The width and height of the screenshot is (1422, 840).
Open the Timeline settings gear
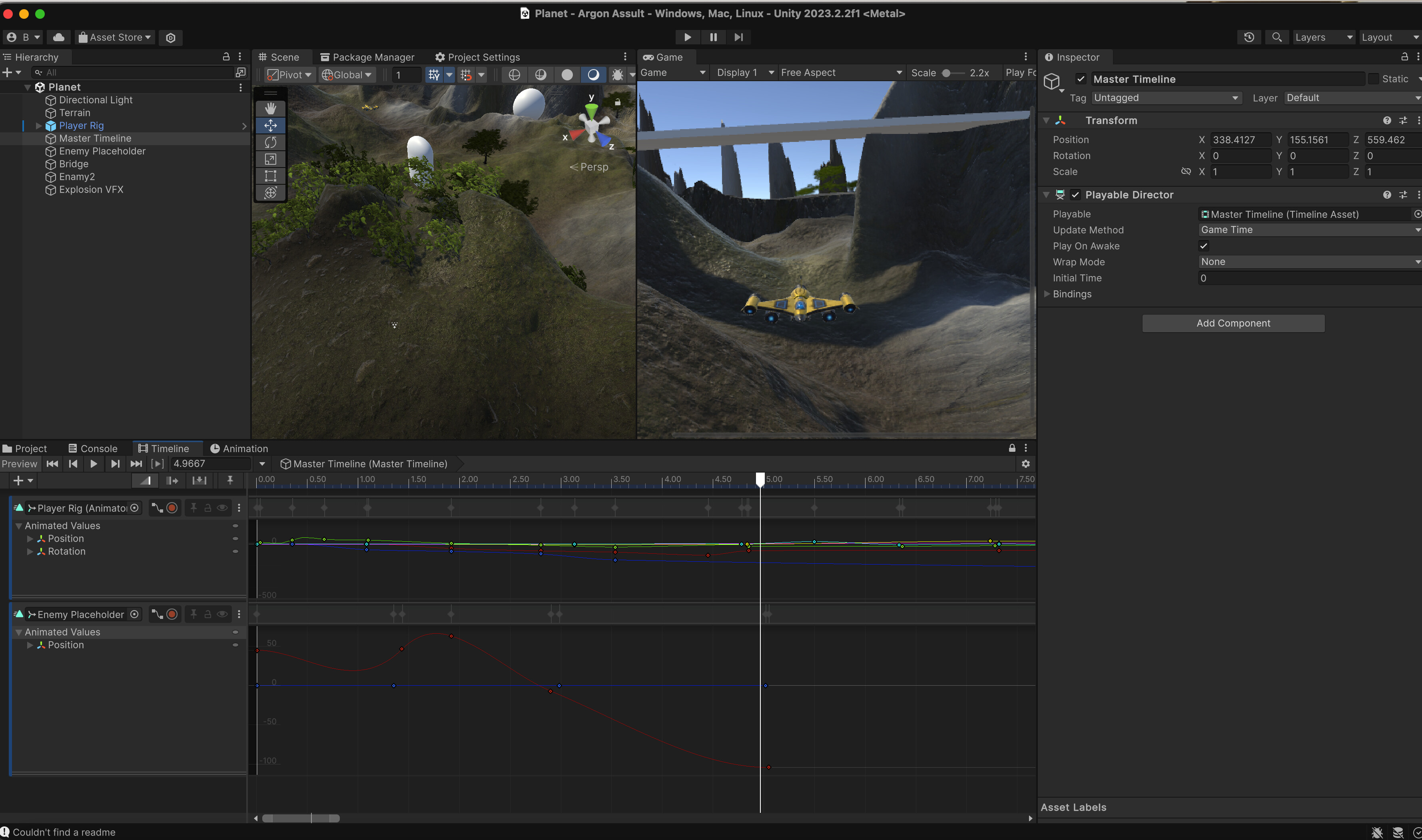(1026, 464)
